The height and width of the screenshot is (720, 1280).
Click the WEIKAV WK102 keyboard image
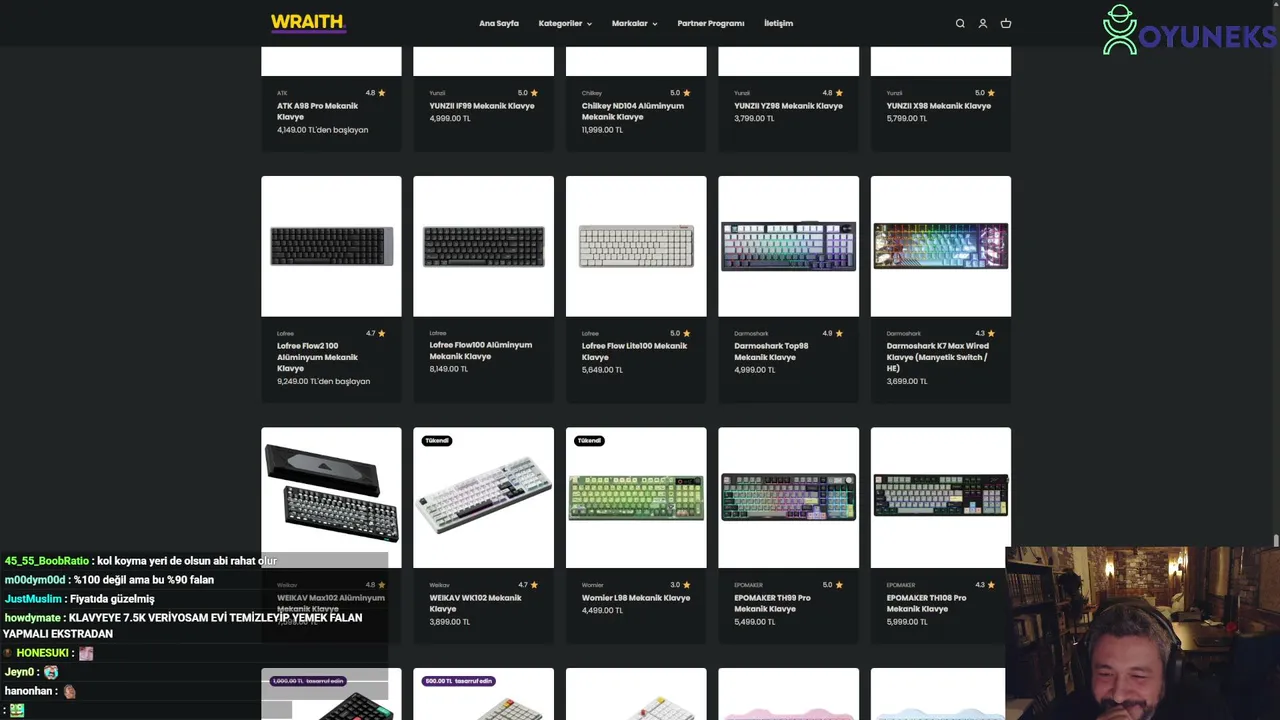[483, 498]
